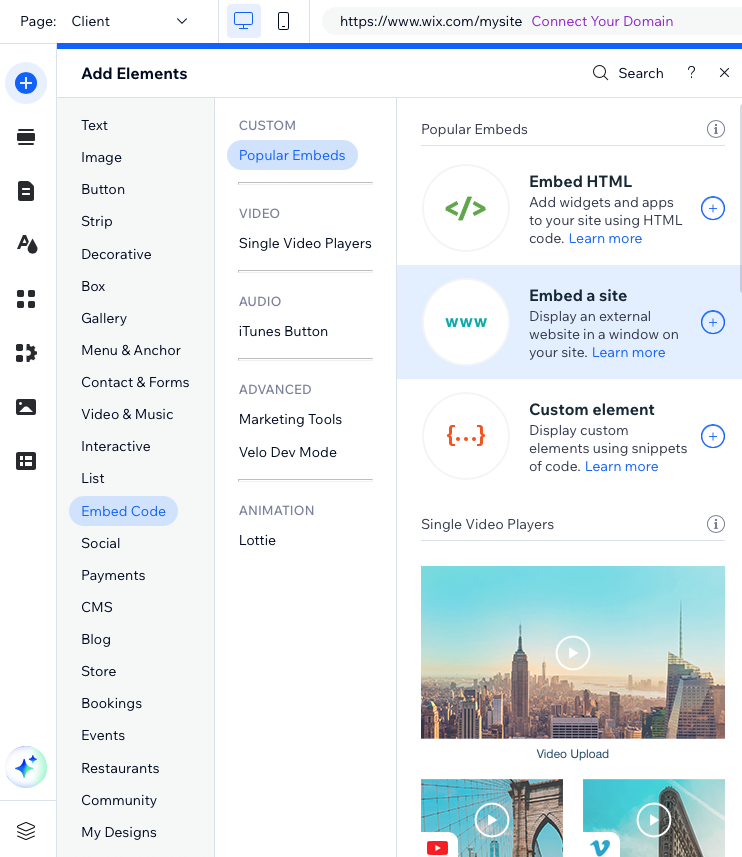Viewport: 742px width, 857px height.
Task: Select the Restaurants category
Action: click(x=120, y=768)
